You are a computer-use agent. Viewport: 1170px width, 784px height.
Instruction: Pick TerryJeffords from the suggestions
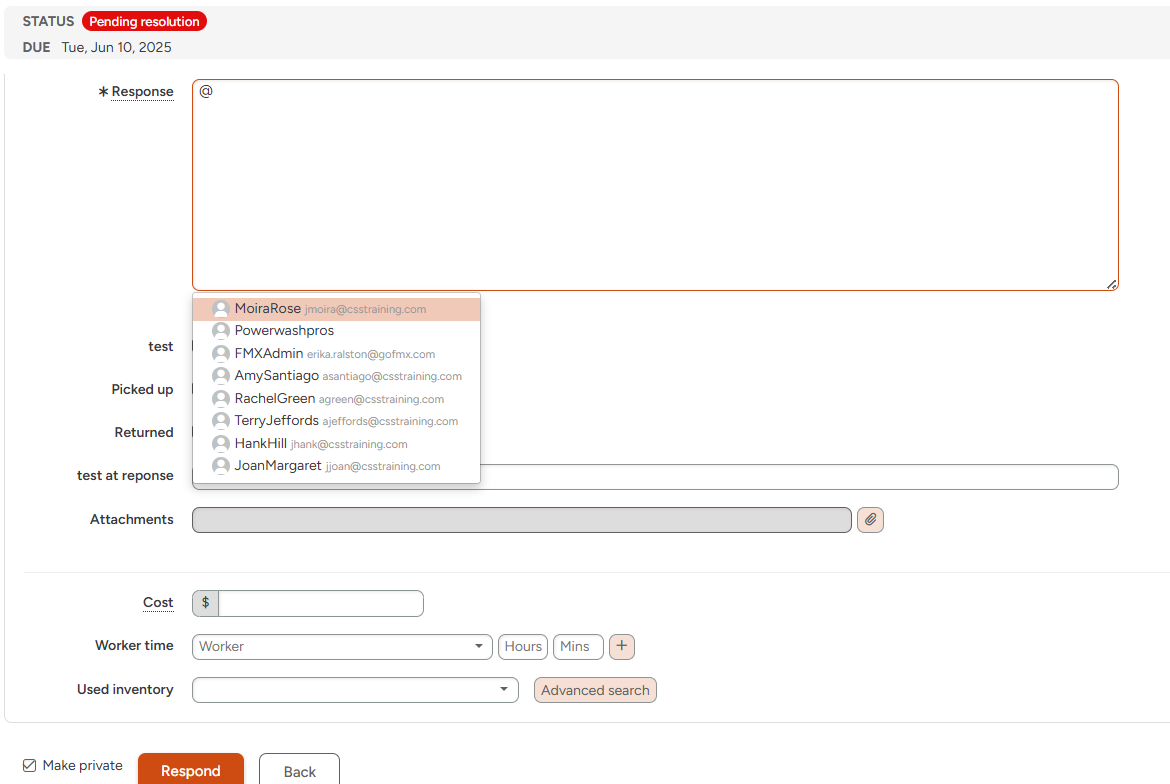[277, 421]
